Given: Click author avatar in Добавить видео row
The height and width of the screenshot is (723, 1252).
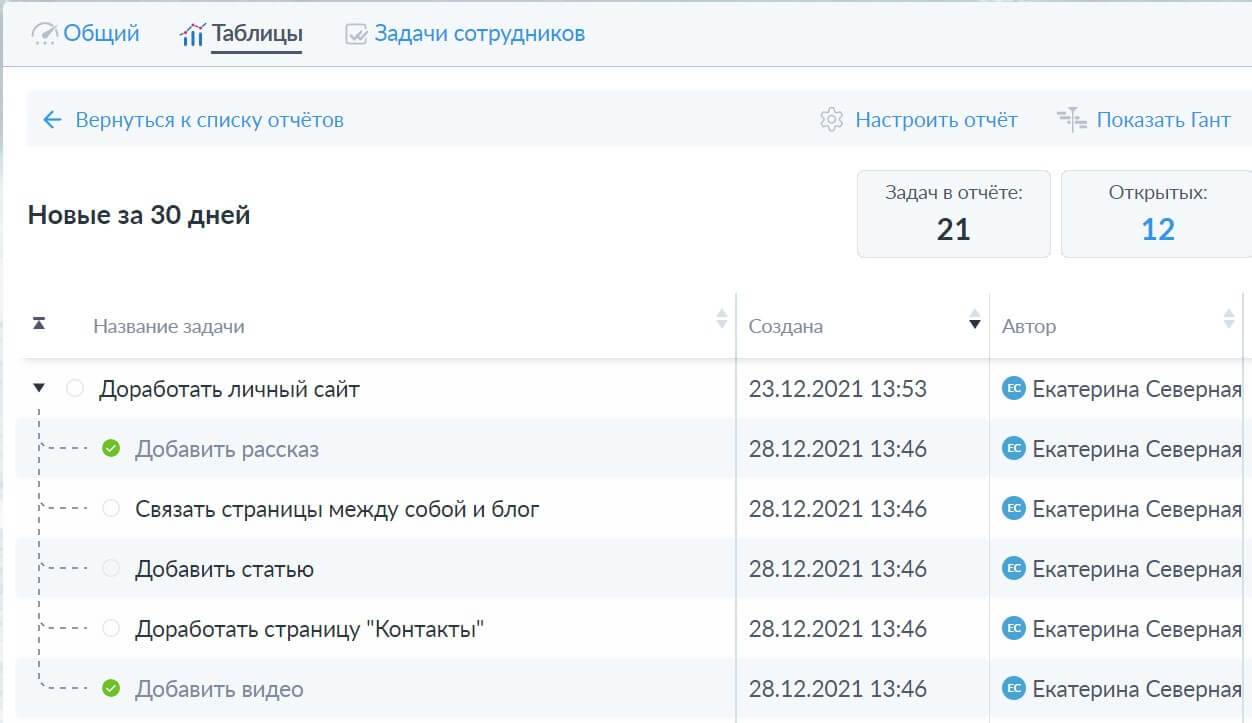Looking at the screenshot, I should (x=1013, y=689).
